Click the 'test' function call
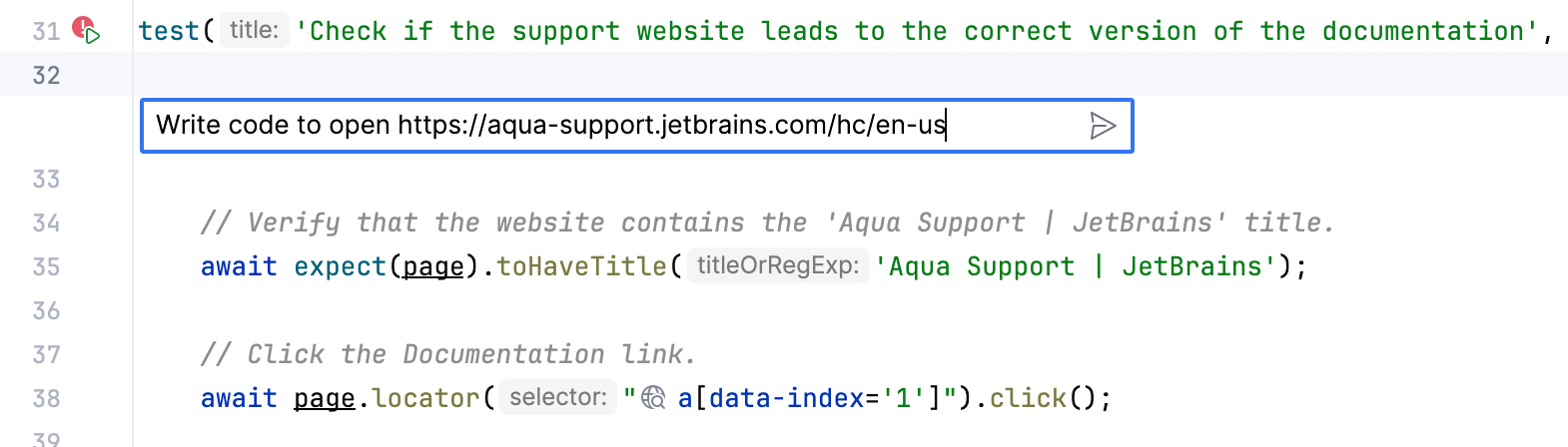Image resolution: width=1568 pixels, height=447 pixels. tap(169, 31)
